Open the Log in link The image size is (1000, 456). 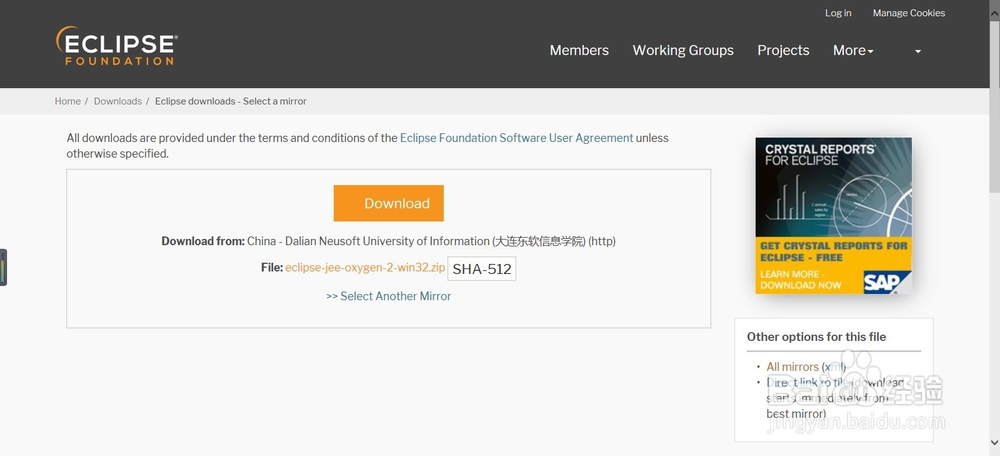(838, 13)
